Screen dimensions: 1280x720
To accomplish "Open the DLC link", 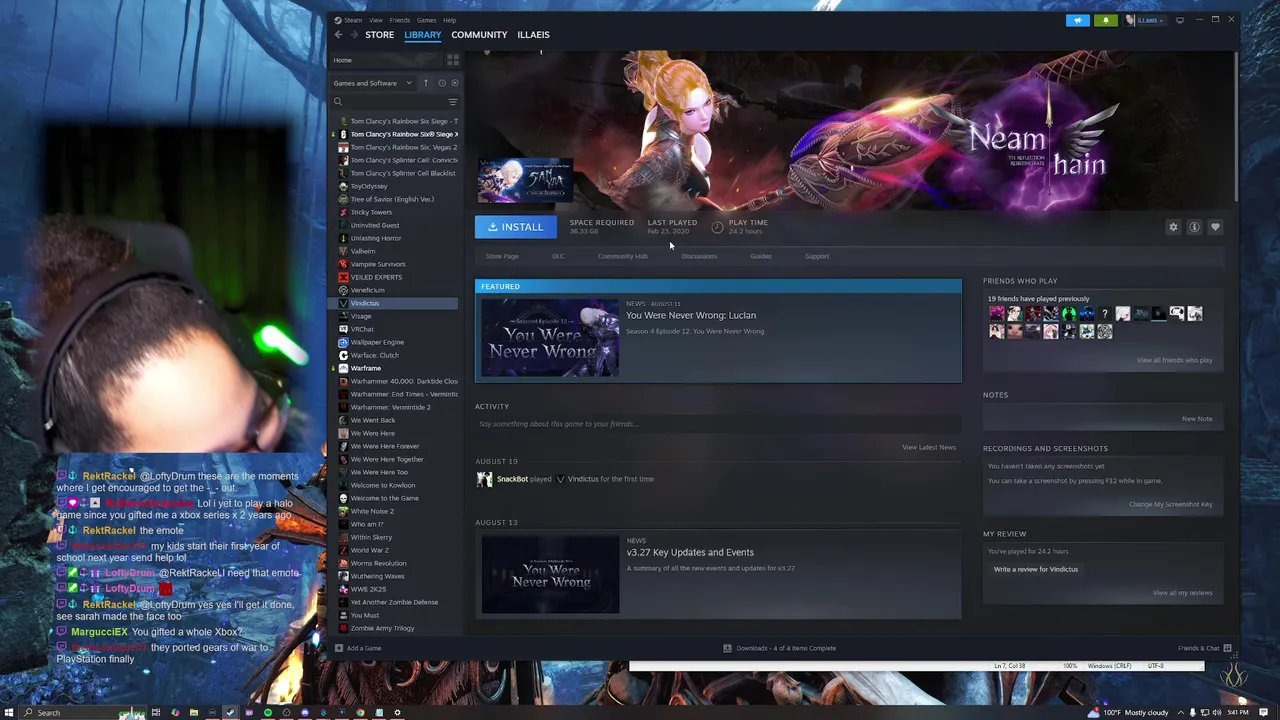I will [558, 256].
